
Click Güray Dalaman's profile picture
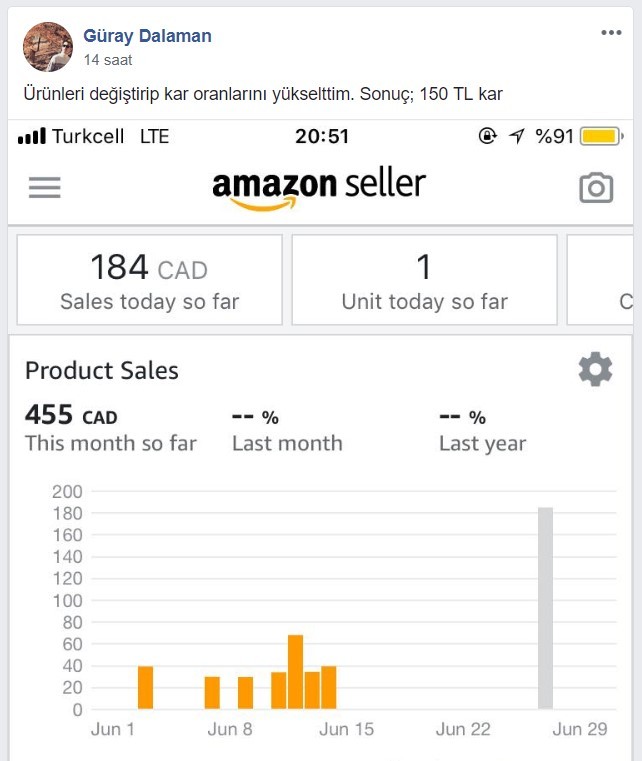(x=48, y=47)
